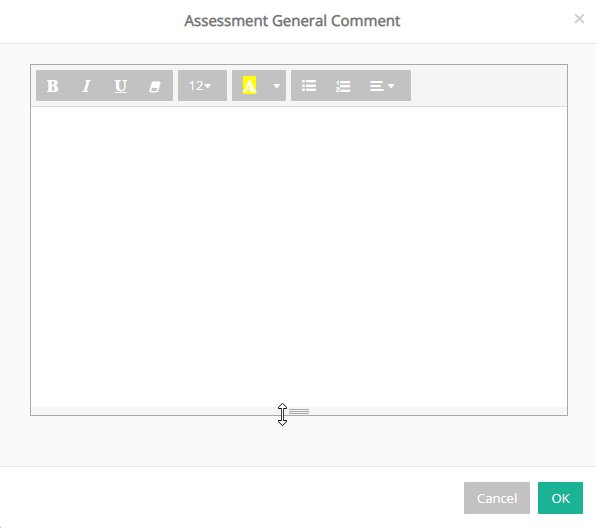Screen dimensions: 596x528
Task: Insert a numbered ordered list
Action: pyautogui.click(x=343, y=86)
